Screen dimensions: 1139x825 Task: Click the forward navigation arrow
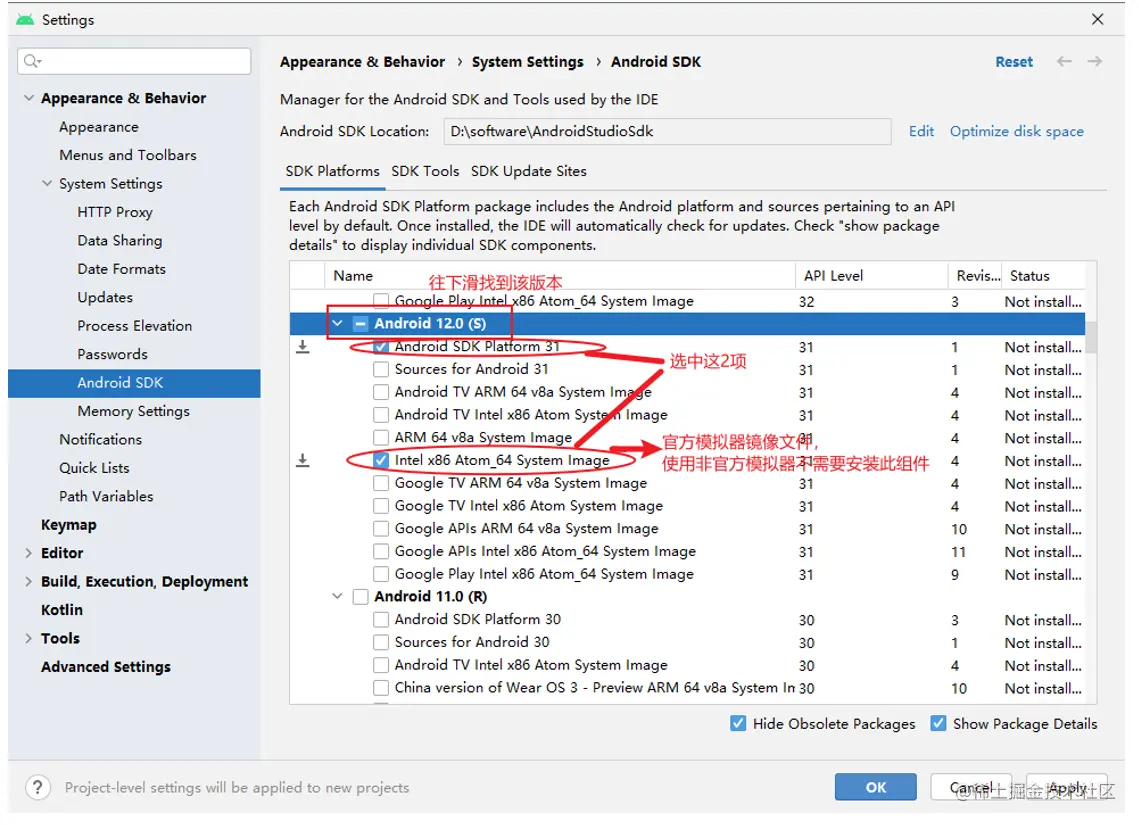(x=1095, y=62)
